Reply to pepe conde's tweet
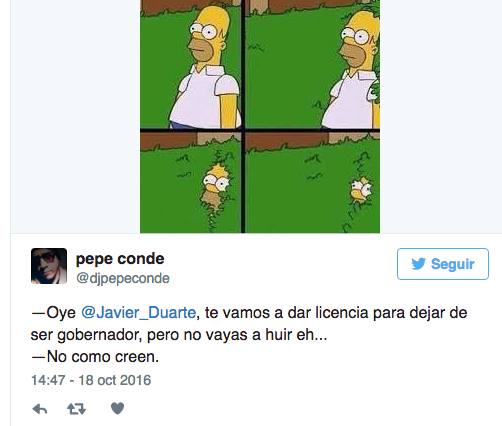This screenshot has height=426, width=502. (40, 409)
